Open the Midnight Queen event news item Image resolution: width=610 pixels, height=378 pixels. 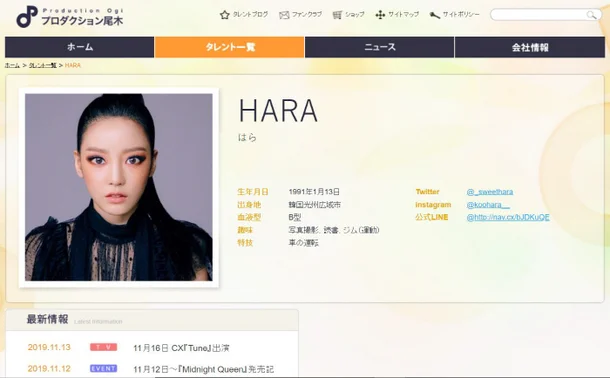[x=203, y=369]
